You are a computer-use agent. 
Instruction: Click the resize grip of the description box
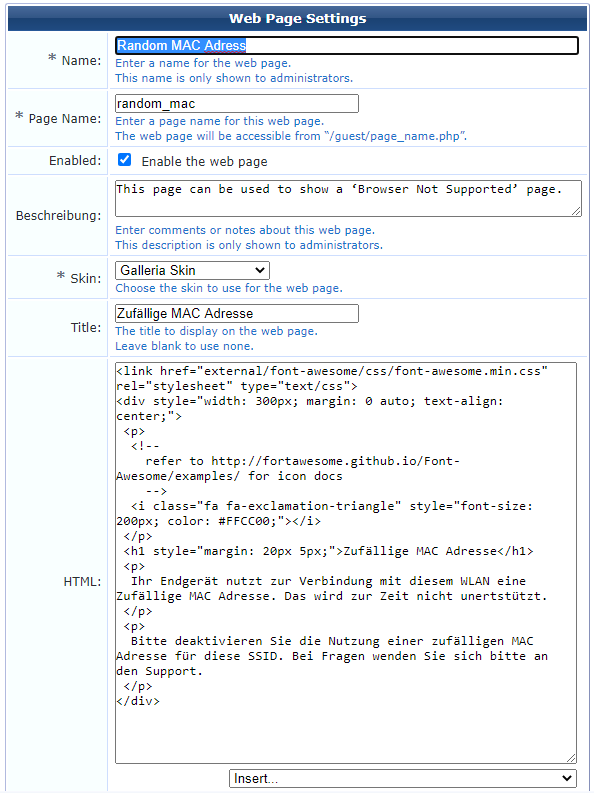pos(576,211)
